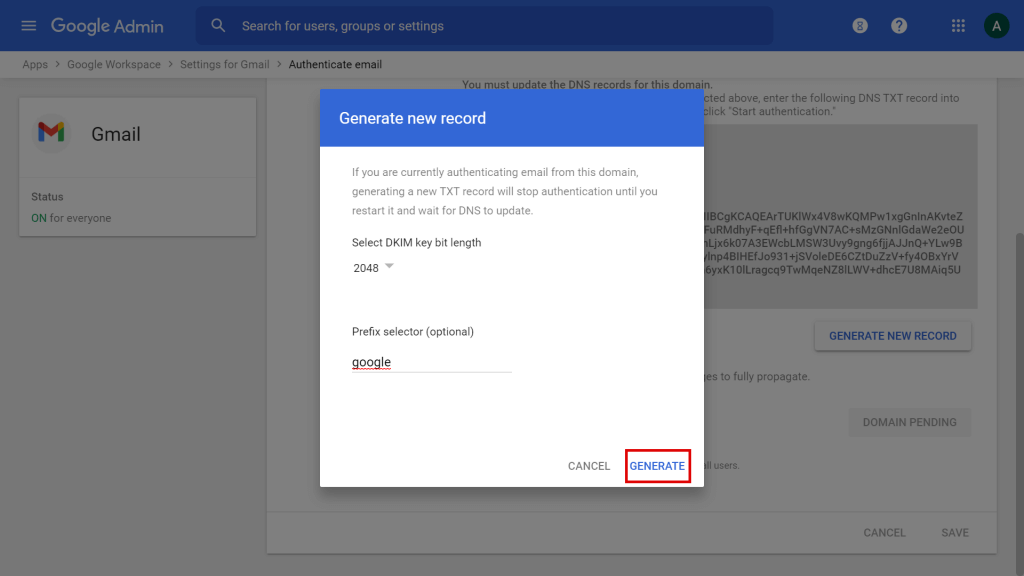
Task: Click the Google Admin logo
Action: 107,26
